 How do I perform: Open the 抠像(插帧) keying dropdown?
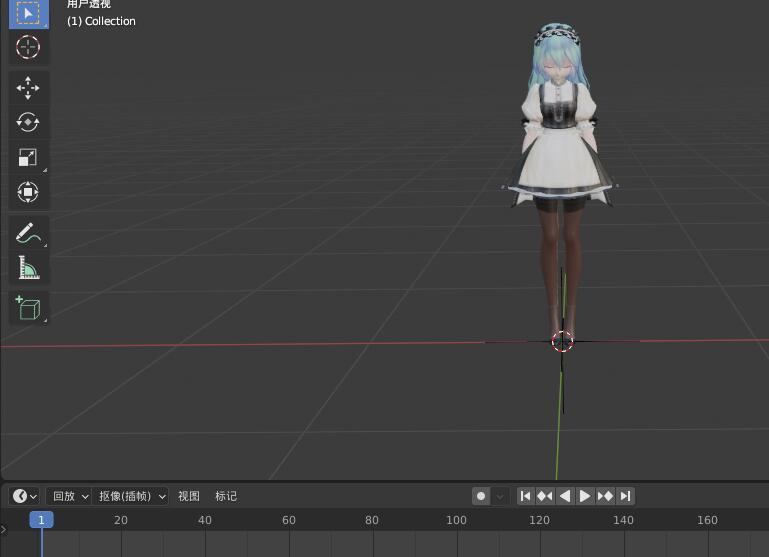tap(130, 496)
